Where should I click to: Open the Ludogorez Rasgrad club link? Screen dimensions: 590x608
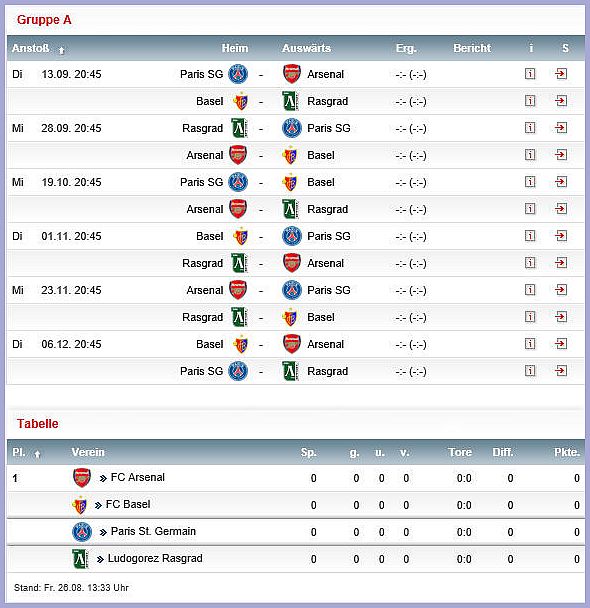tap(155, 558)
